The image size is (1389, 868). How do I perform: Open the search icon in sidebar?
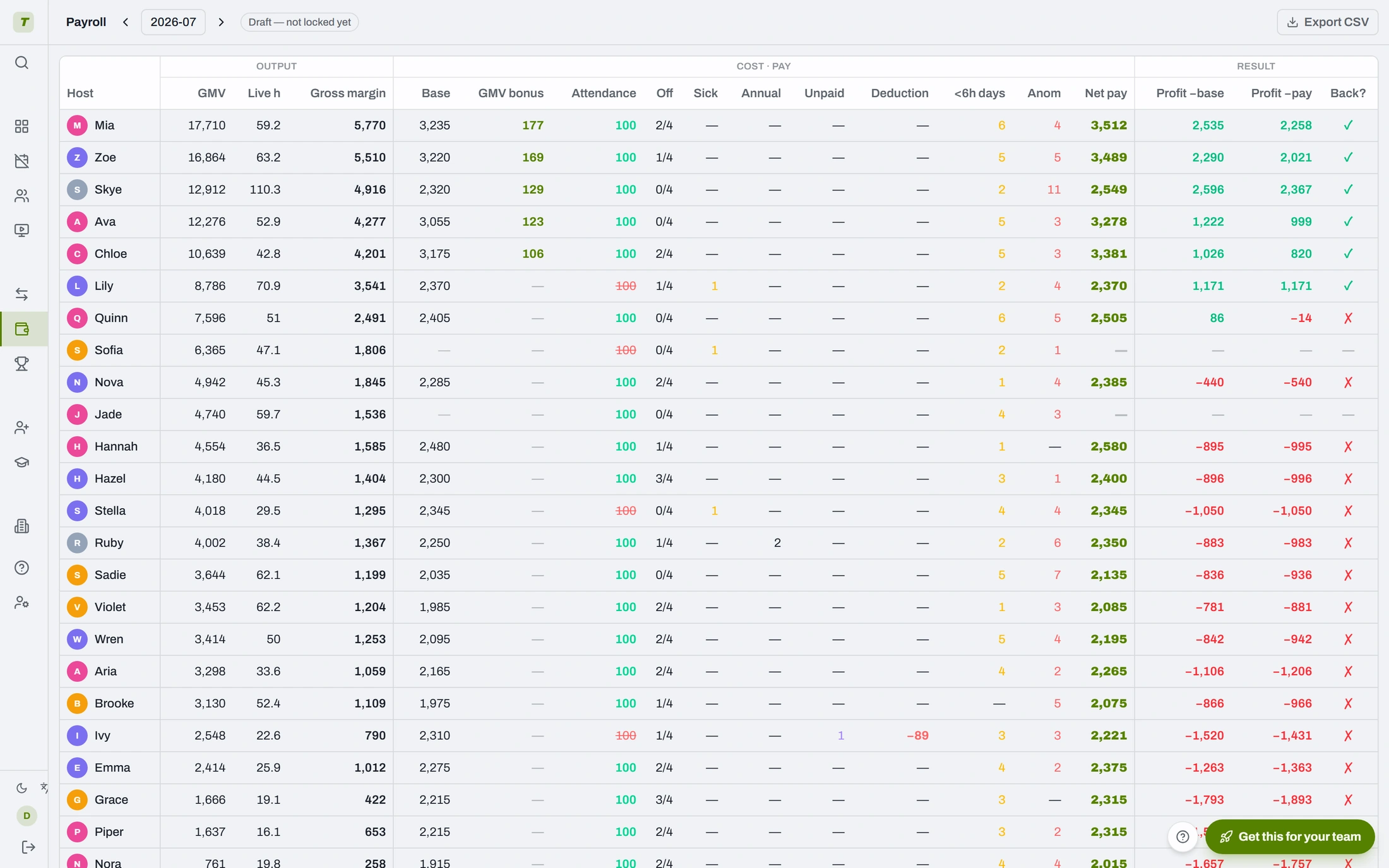pyautogui.click(x=21, y=62)
